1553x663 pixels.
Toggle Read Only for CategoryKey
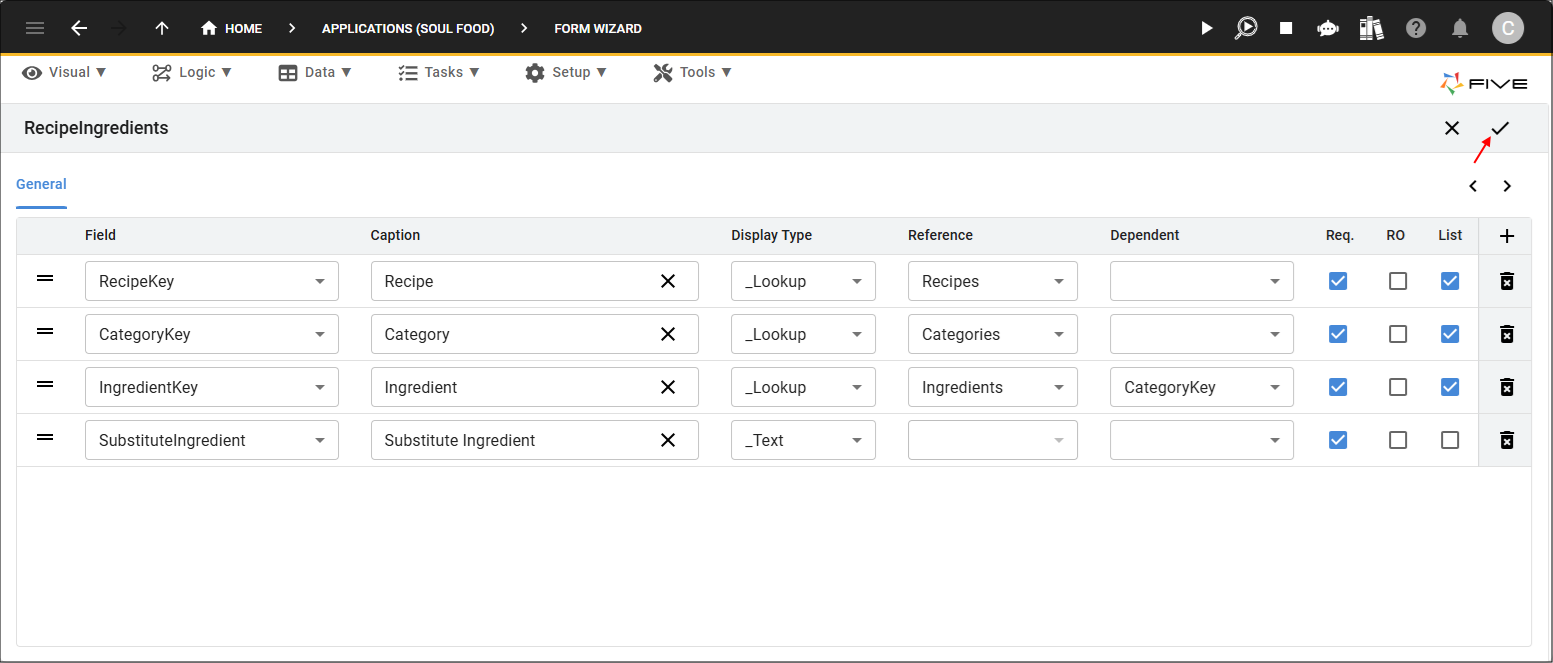[1398, 334]
